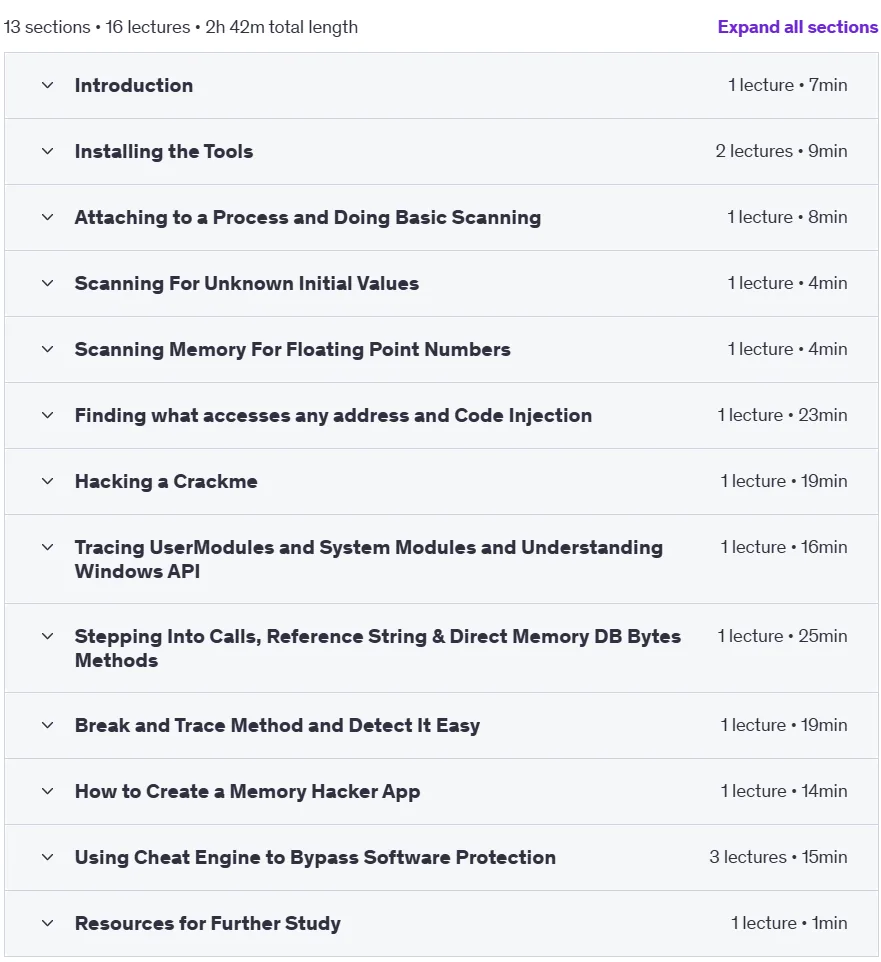Image resolution: width=881 pixels, height=962 pixels.
Task: Toggle chevron for Scanning Memory For Floating Point
Action: tap(47, 349)
